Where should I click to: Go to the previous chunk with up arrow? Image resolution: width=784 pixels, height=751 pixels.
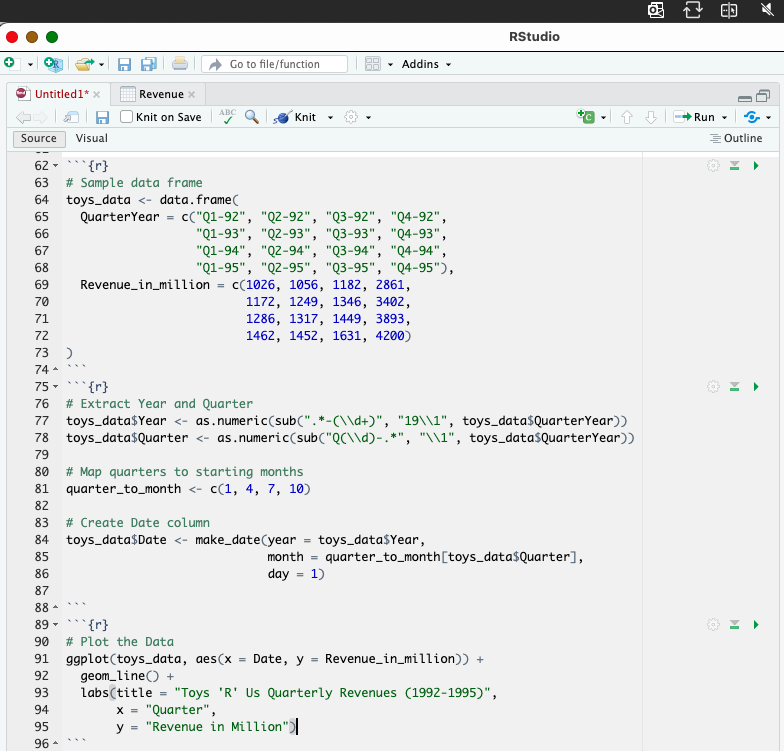626,117
